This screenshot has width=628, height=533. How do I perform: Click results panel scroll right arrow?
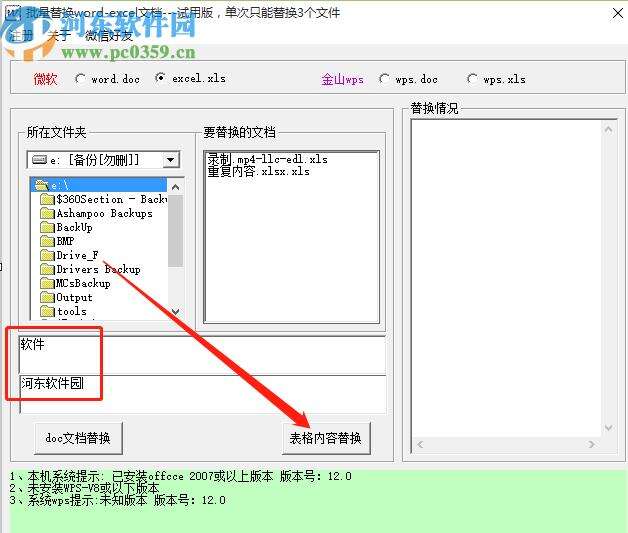[x=592, y=445]
